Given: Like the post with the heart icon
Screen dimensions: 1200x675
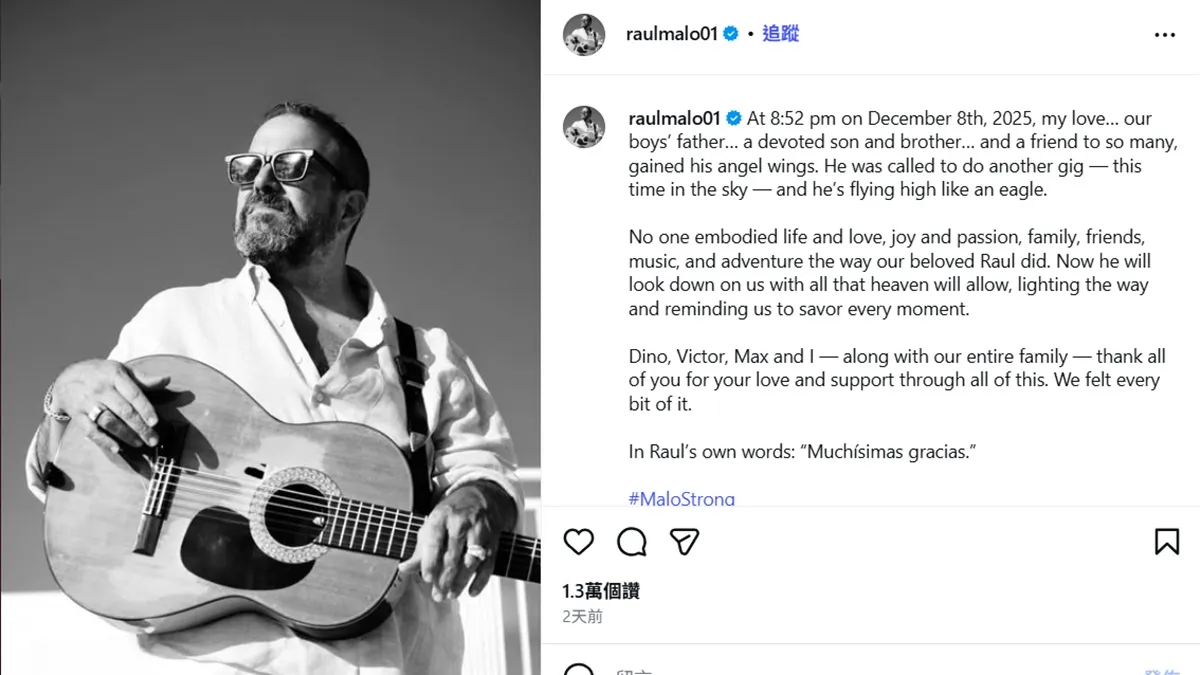Looking at the screenshot, I should pos(579,542).
